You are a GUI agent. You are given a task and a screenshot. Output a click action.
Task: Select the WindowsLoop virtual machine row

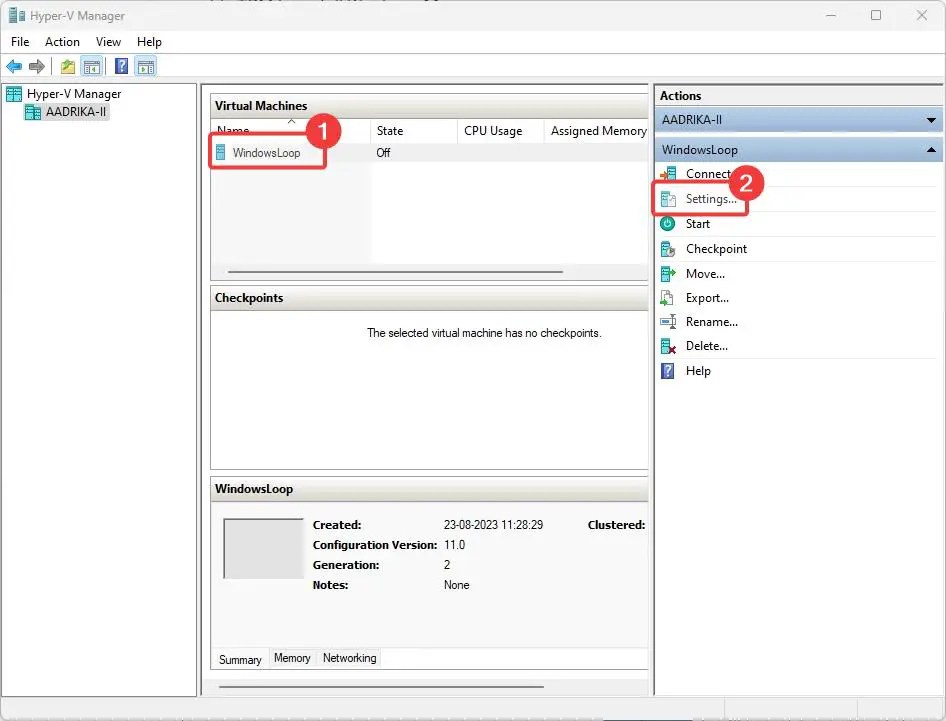pyautogui.click(x=429, y=153)
